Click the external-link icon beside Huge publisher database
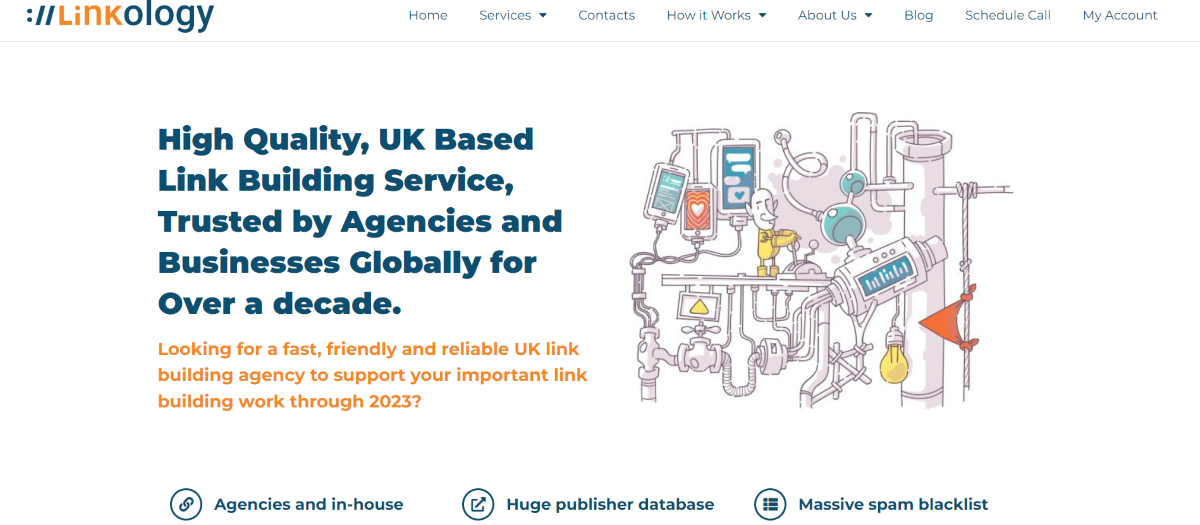This screenshot has height=525, width=1200. [478, 505]
